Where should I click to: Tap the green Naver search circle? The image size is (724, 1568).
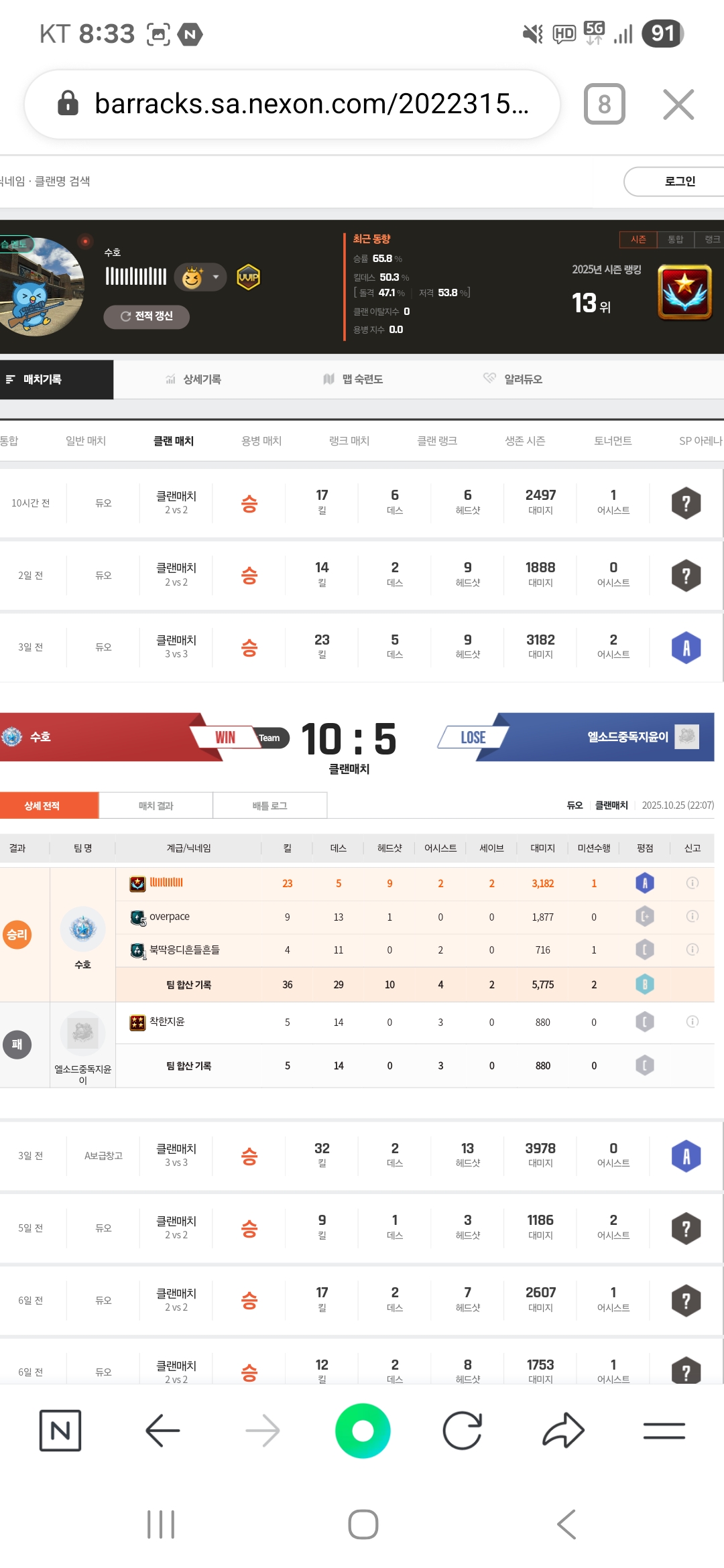pyautogui.click(x=363, y=1431)
